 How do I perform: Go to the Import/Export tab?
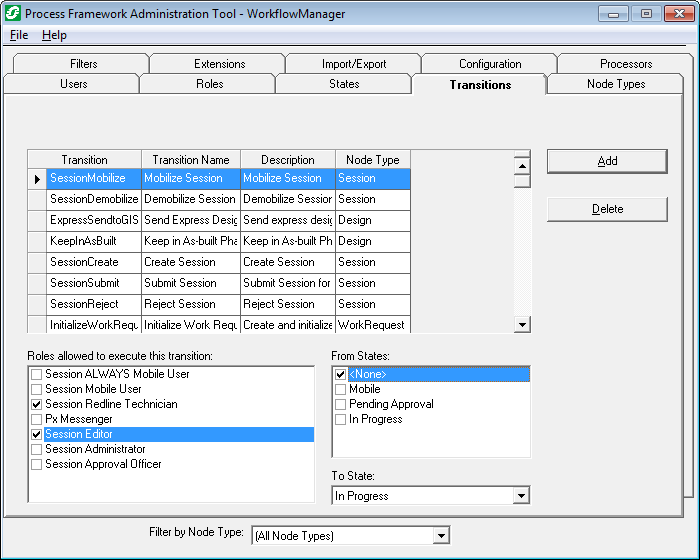click(x=353, y=64)
